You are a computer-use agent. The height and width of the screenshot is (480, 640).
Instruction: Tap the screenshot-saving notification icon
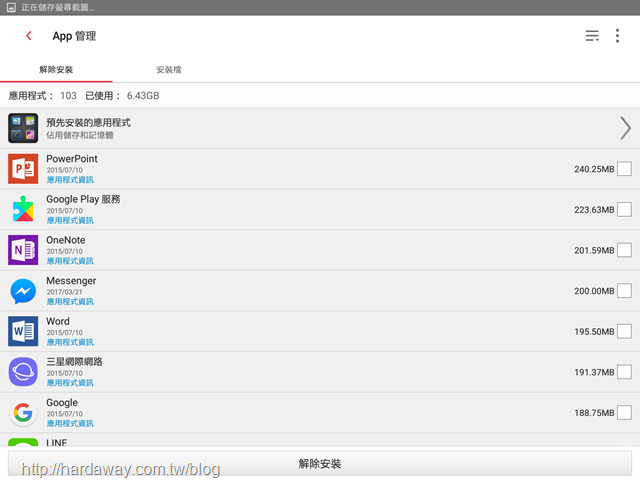click(11, 7)
